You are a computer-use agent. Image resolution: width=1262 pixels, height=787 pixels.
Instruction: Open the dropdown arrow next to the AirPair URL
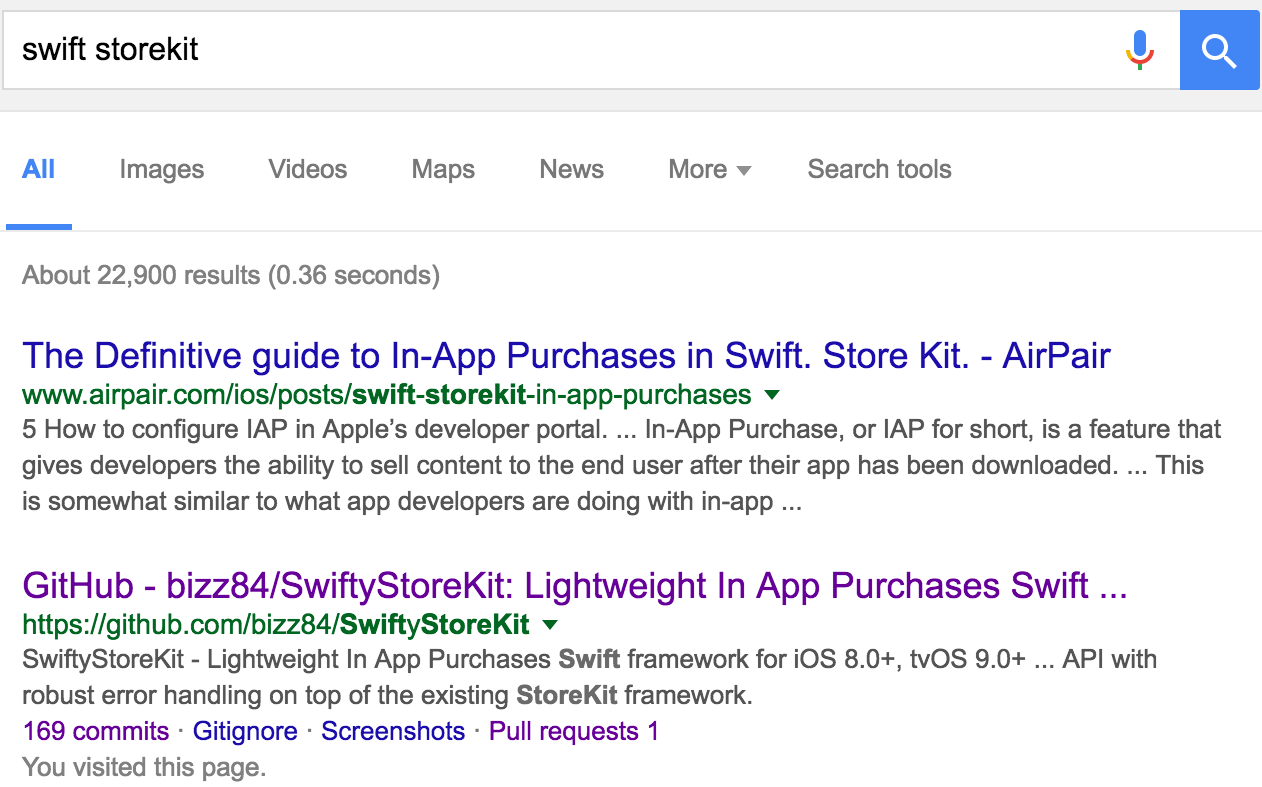coord(771,395)
